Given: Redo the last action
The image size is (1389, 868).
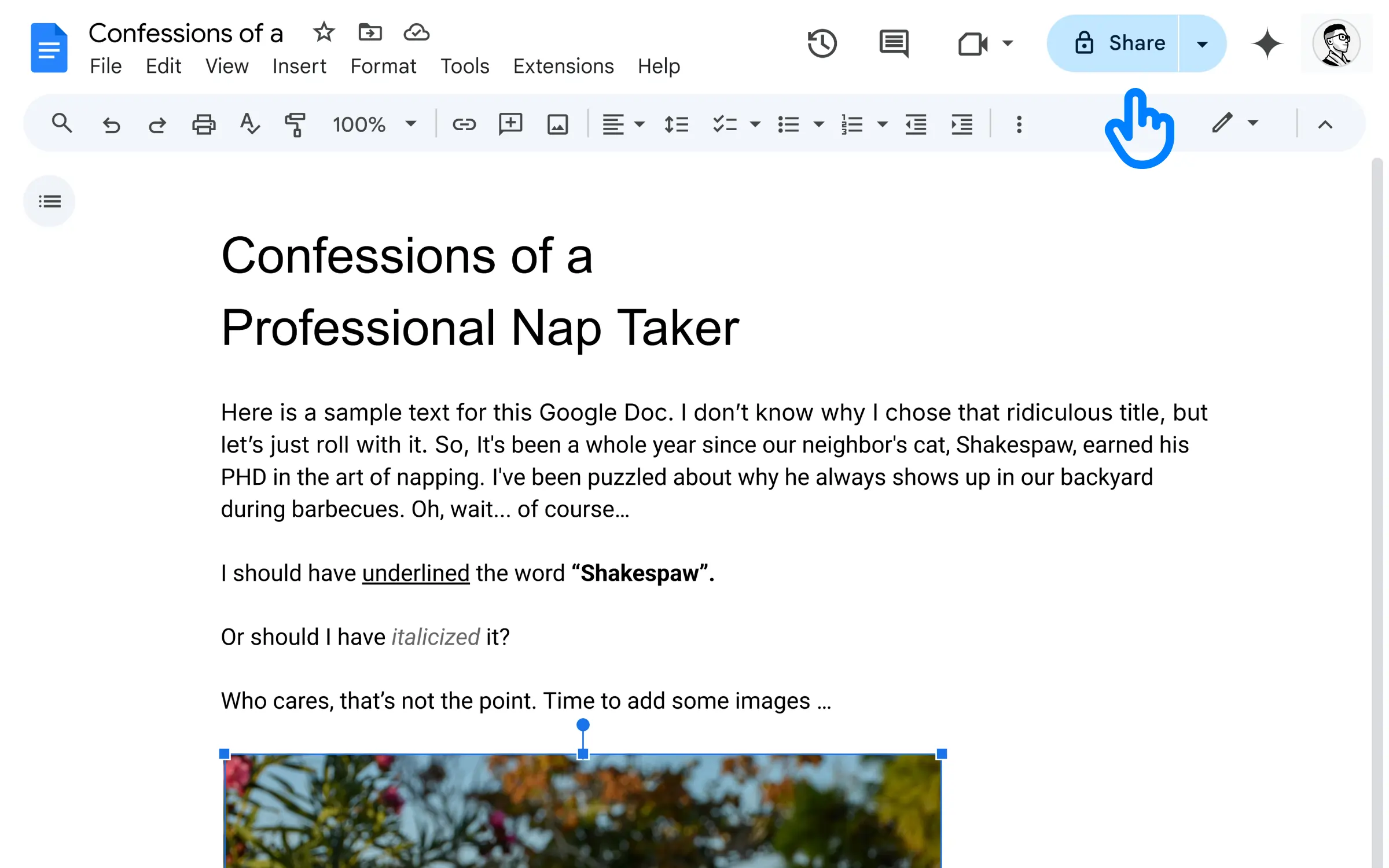Looking at the screenshot, I should [x=157, y=124].
